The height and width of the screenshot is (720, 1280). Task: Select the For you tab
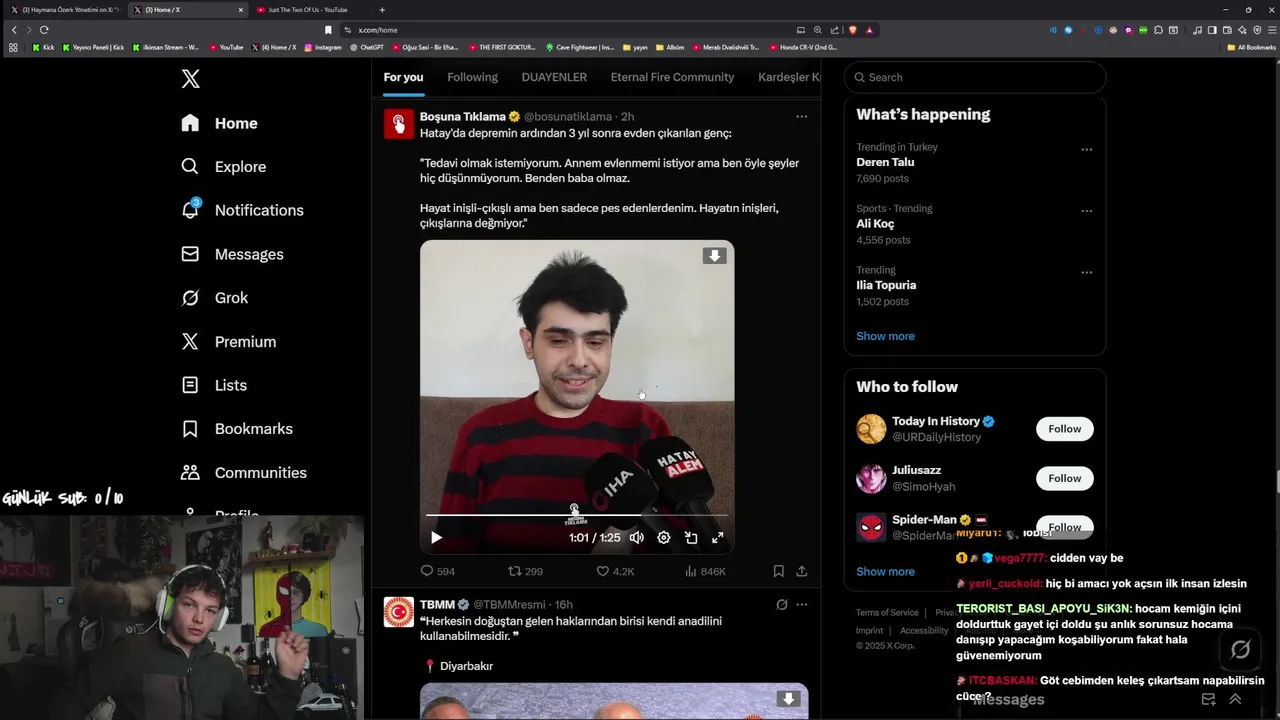[403, 77]
